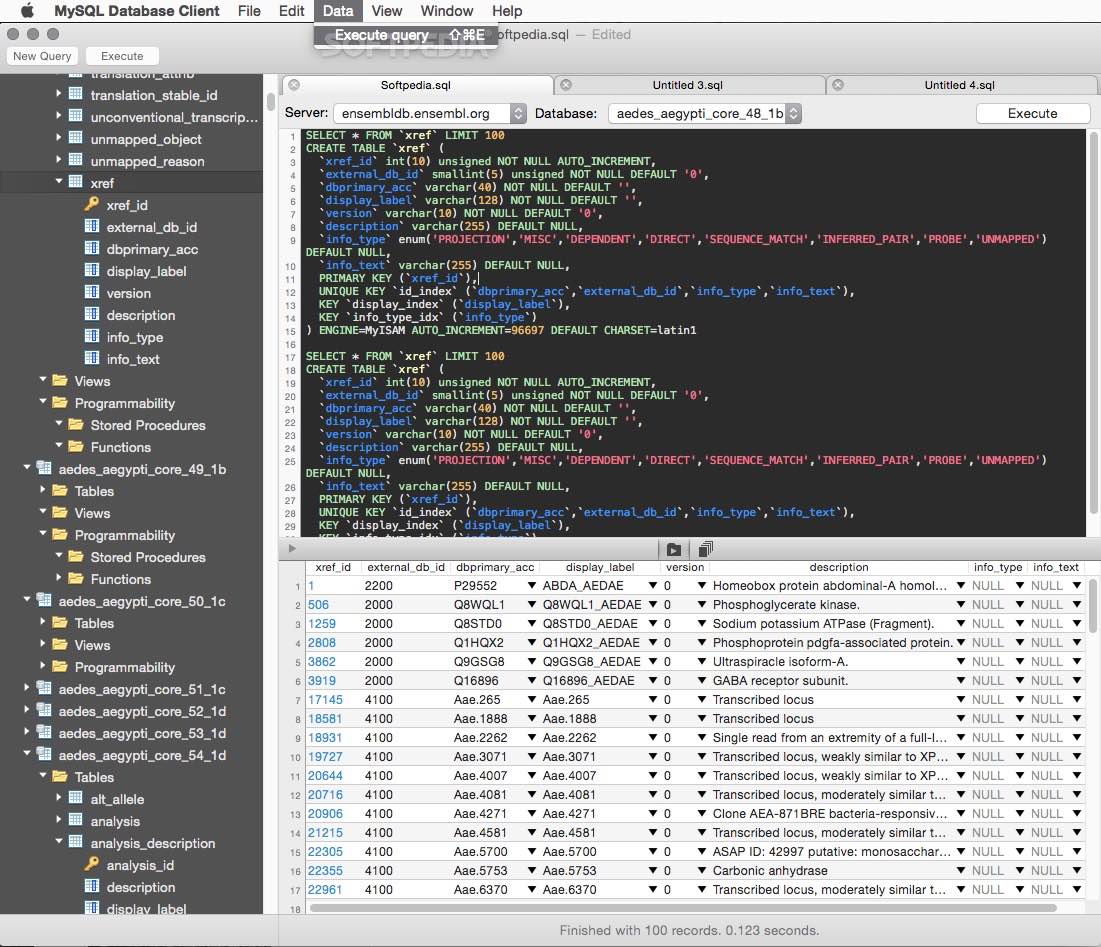The height and width of the screenshot is (947, 1101).
Task: Click column icon next to external_db_id
Action: click(91, 226)
